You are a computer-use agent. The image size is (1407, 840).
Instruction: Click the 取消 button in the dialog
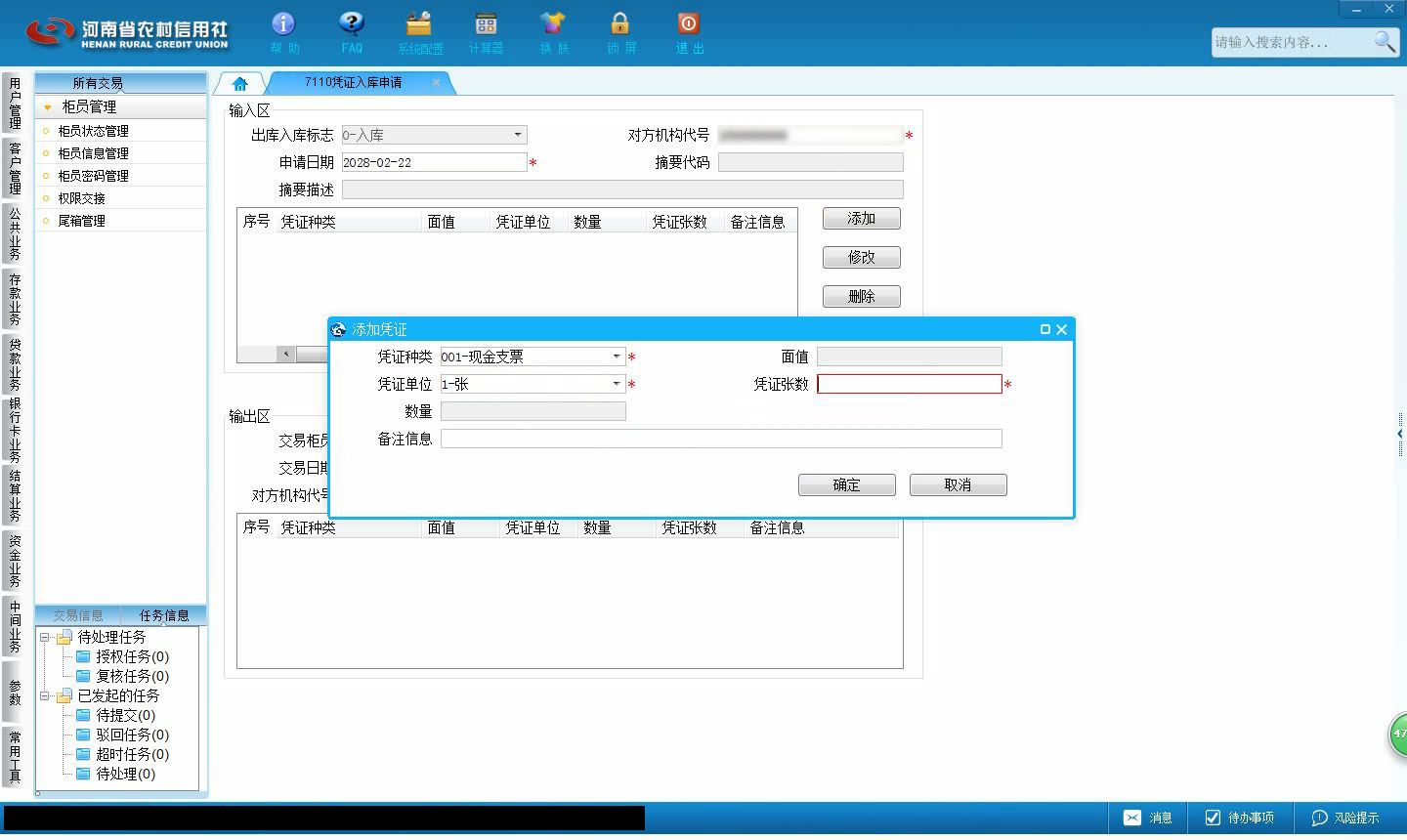tap(959, 484)
